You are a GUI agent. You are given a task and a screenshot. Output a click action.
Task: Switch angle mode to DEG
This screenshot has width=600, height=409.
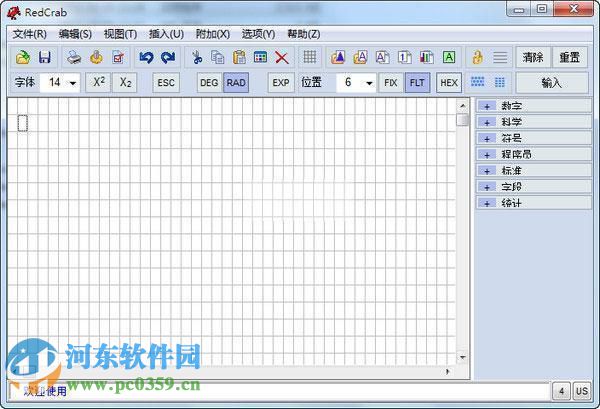pyautogui.click(x=209, y=83)
